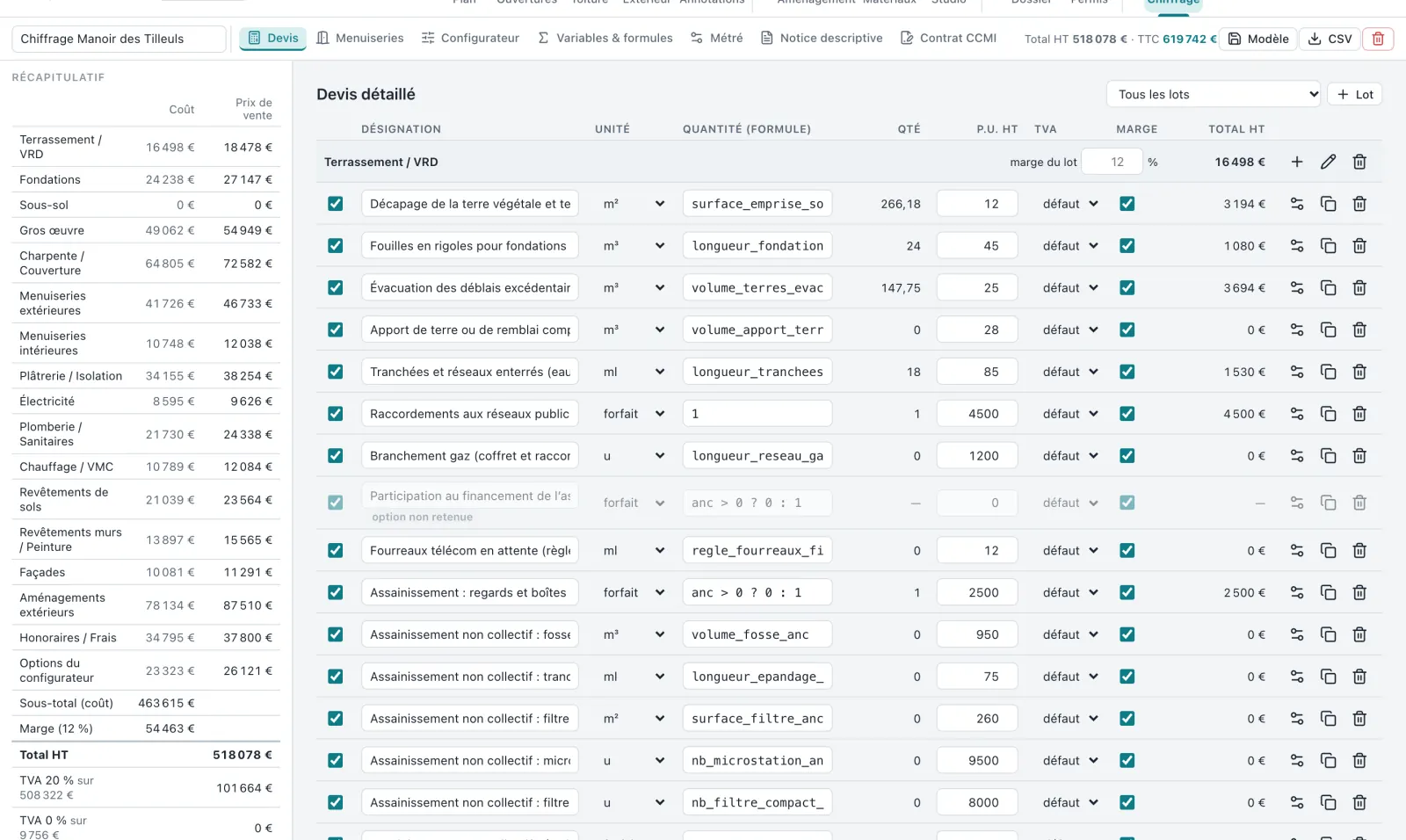The image size is (1406, 840).
Task: Open line settings for Fourreaux télécom row
Action: coord(1297,550)
